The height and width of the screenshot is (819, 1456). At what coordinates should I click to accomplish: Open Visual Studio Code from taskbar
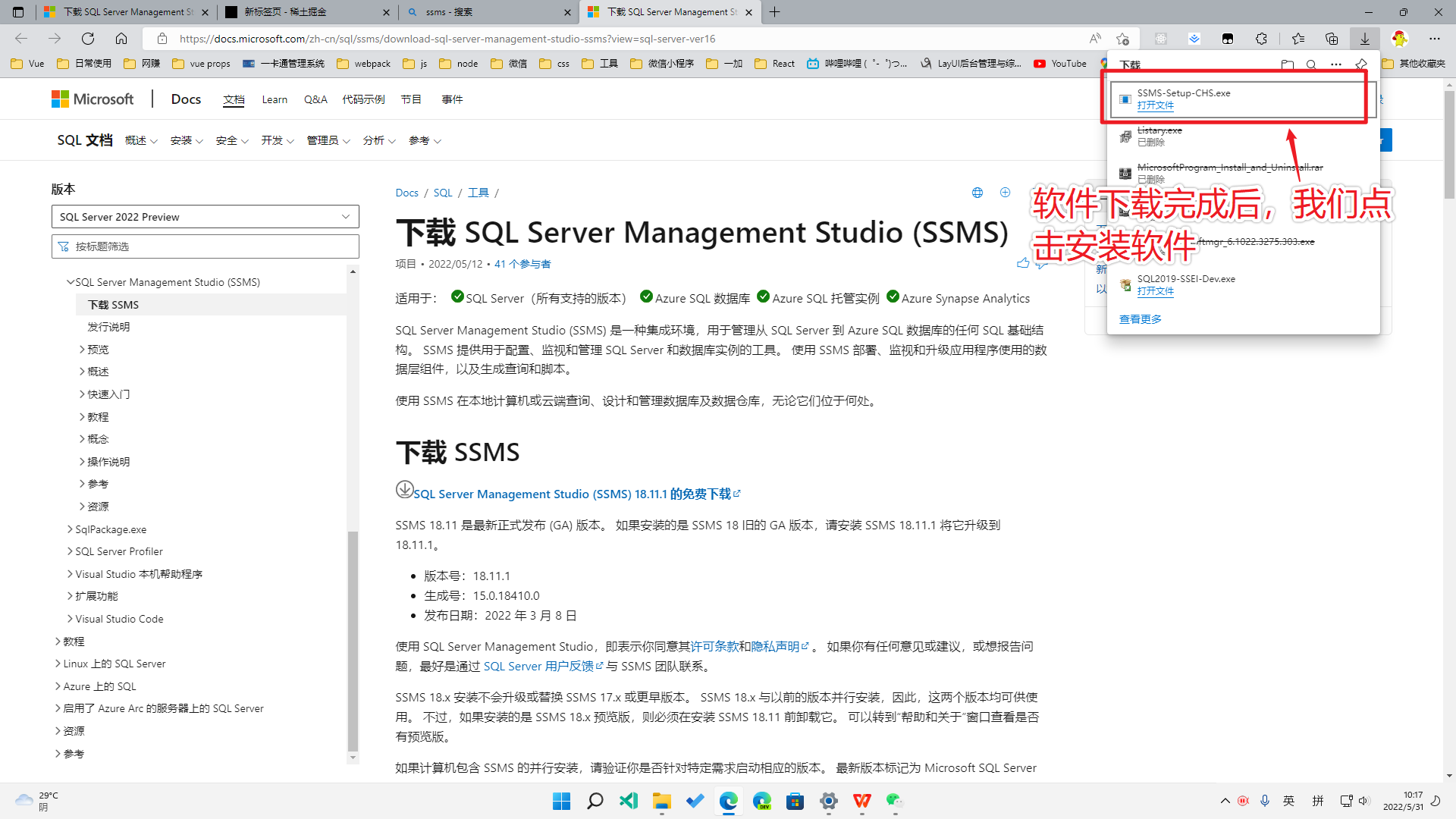[629, 801]
